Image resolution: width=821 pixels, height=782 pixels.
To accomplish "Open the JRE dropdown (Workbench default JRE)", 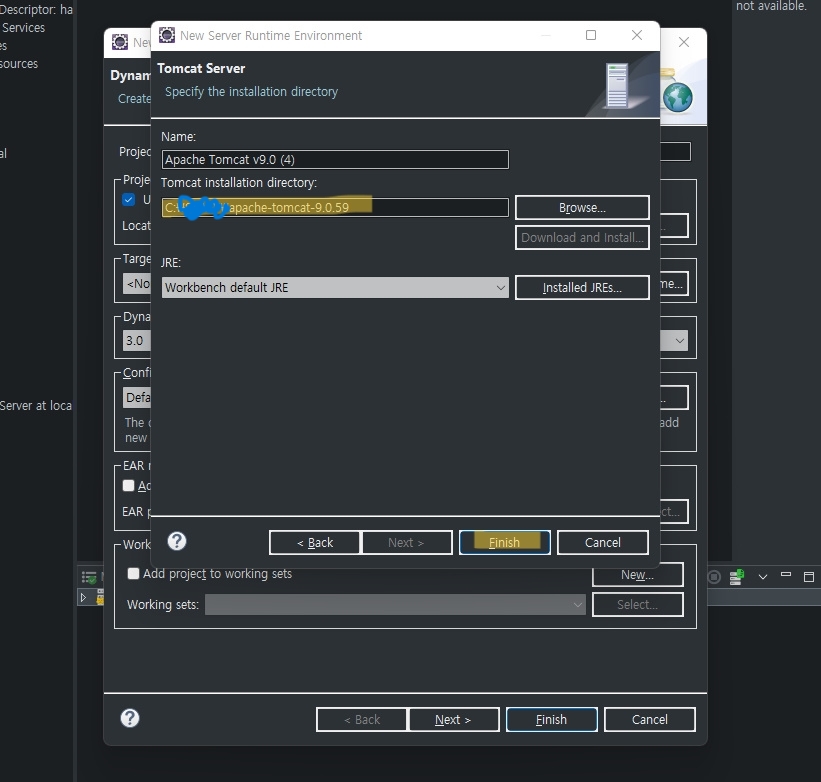I will coord(335,287).
